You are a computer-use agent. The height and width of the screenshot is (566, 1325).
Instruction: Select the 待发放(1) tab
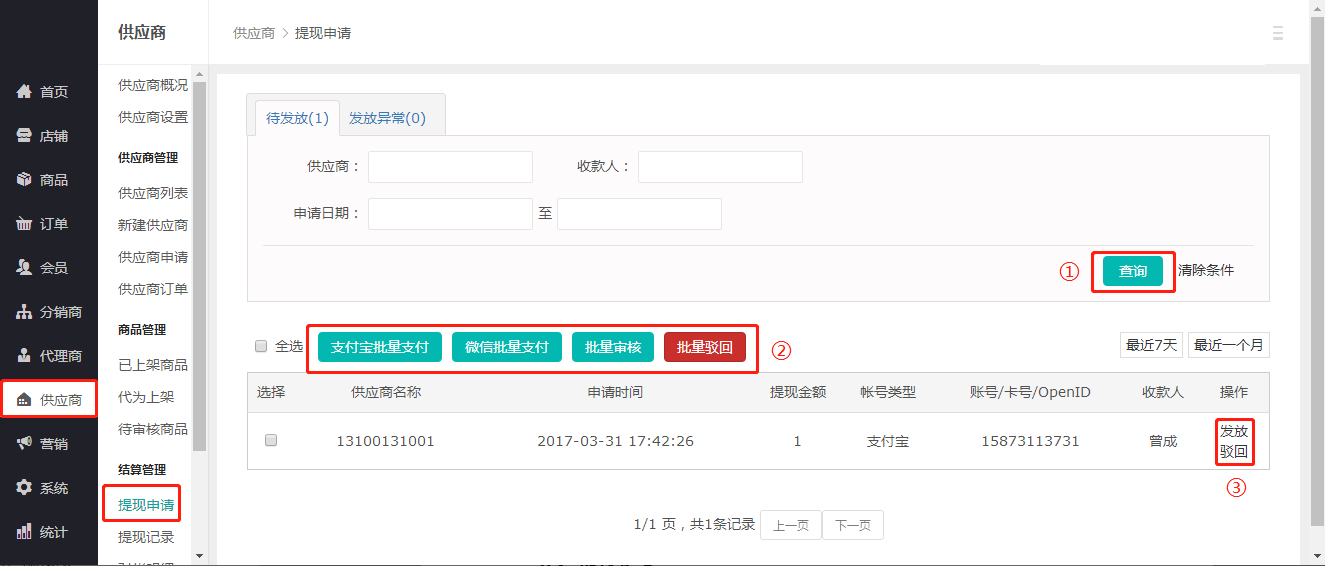(297, 118)
